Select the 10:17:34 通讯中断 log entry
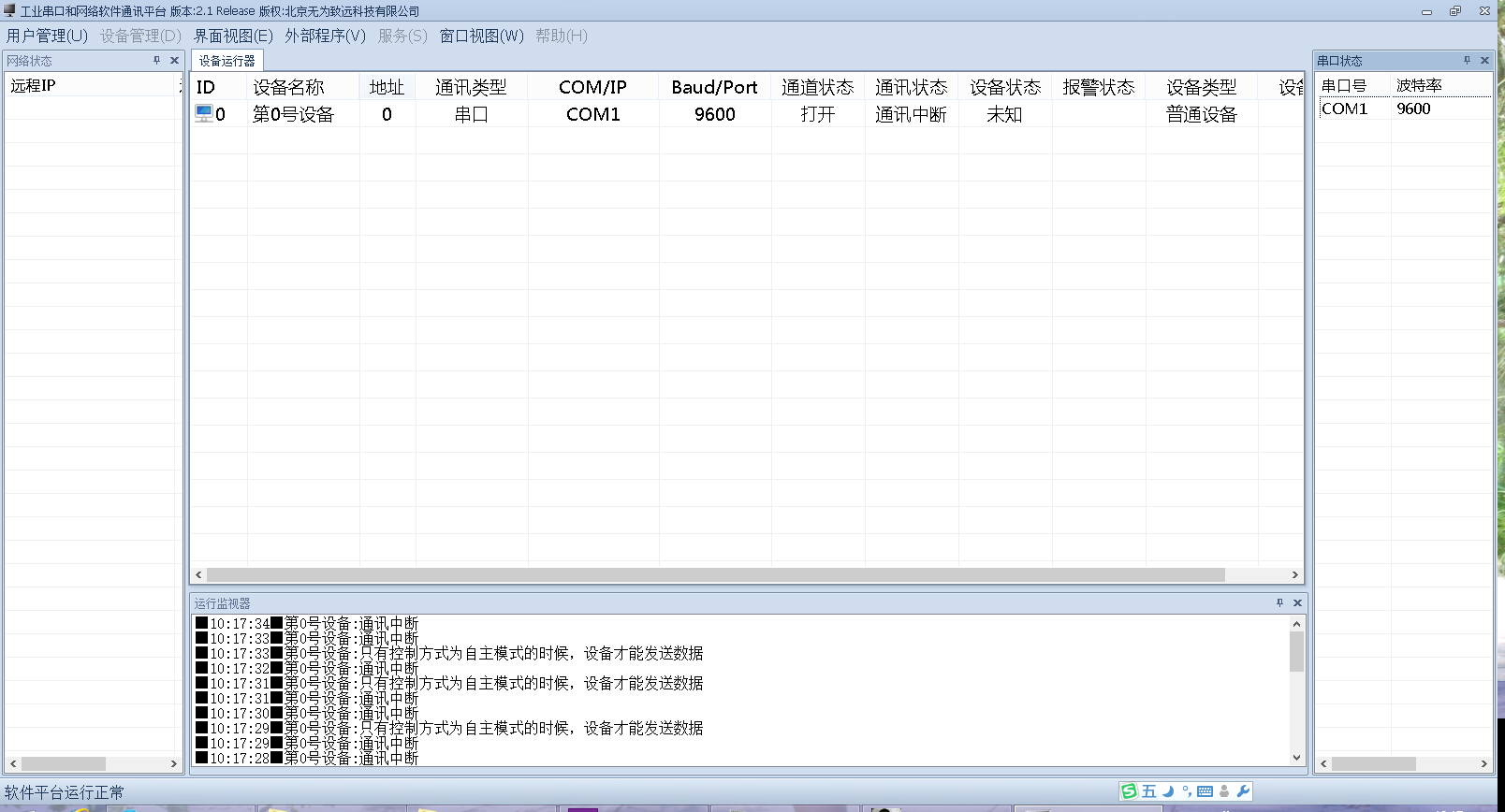The image size is (1505, 812). coord(307,623)
